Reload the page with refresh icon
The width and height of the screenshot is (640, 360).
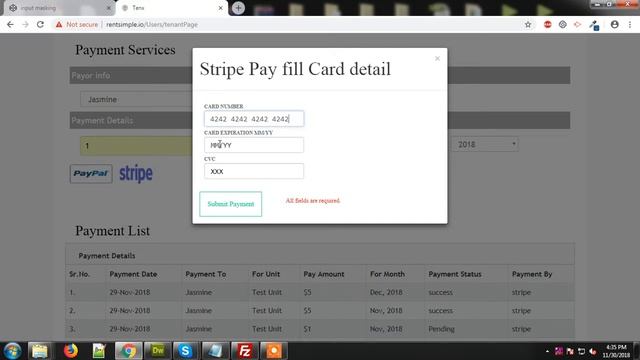coord(40,24)
